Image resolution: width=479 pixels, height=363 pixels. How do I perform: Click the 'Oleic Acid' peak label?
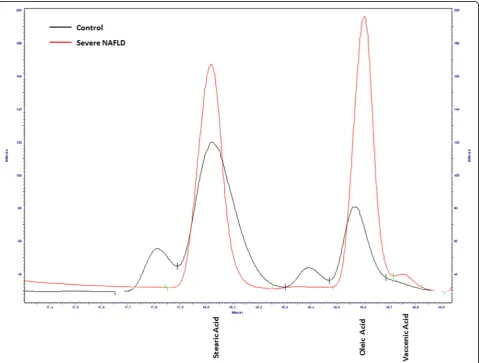tap(363, 337)
